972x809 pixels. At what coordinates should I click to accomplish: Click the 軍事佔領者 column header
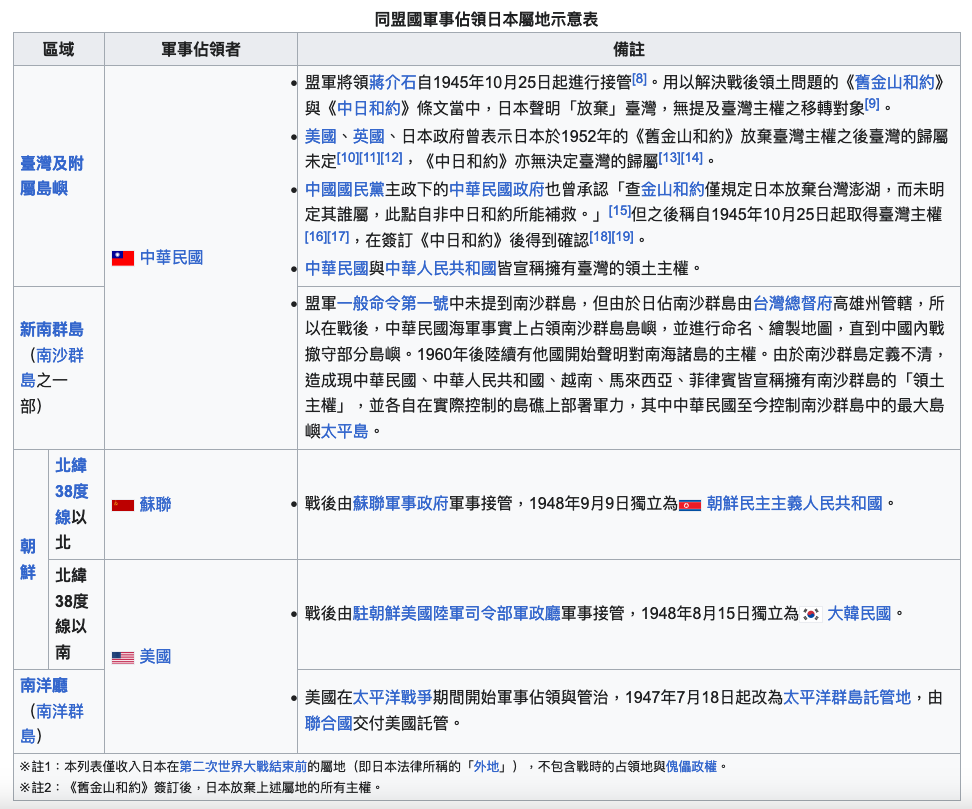point(201,50)
